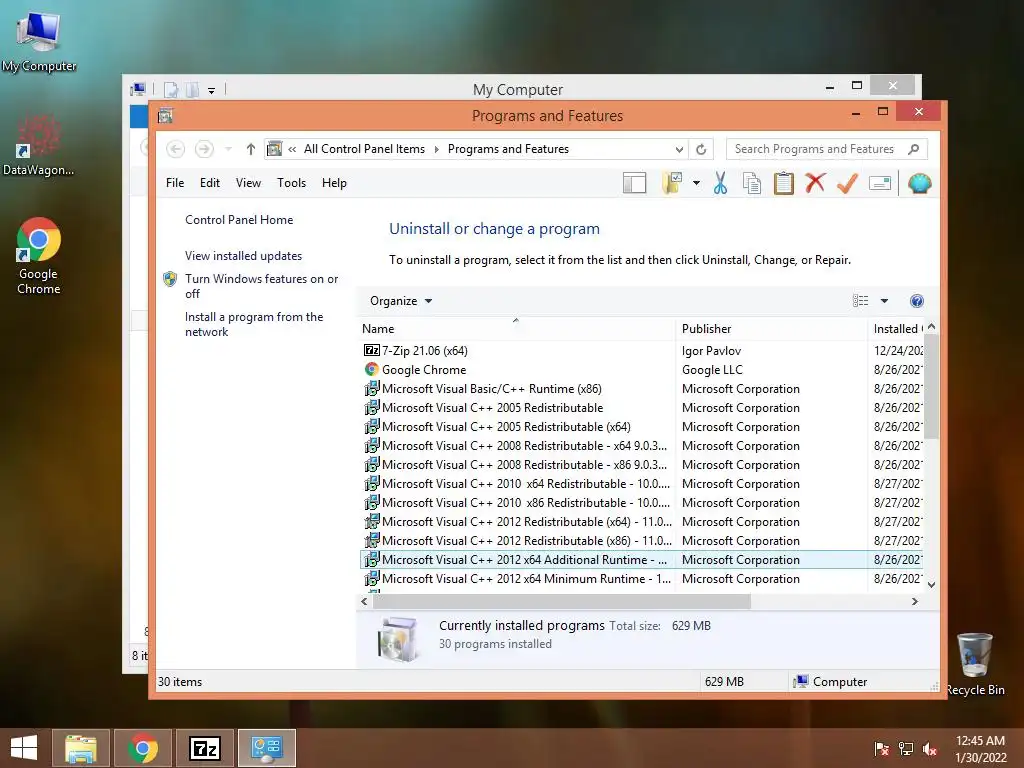This screenshot has width=1024, height=768.
Task: Sort by the Installed On column header
Action: pyautogui.click(x=897, y=329)
